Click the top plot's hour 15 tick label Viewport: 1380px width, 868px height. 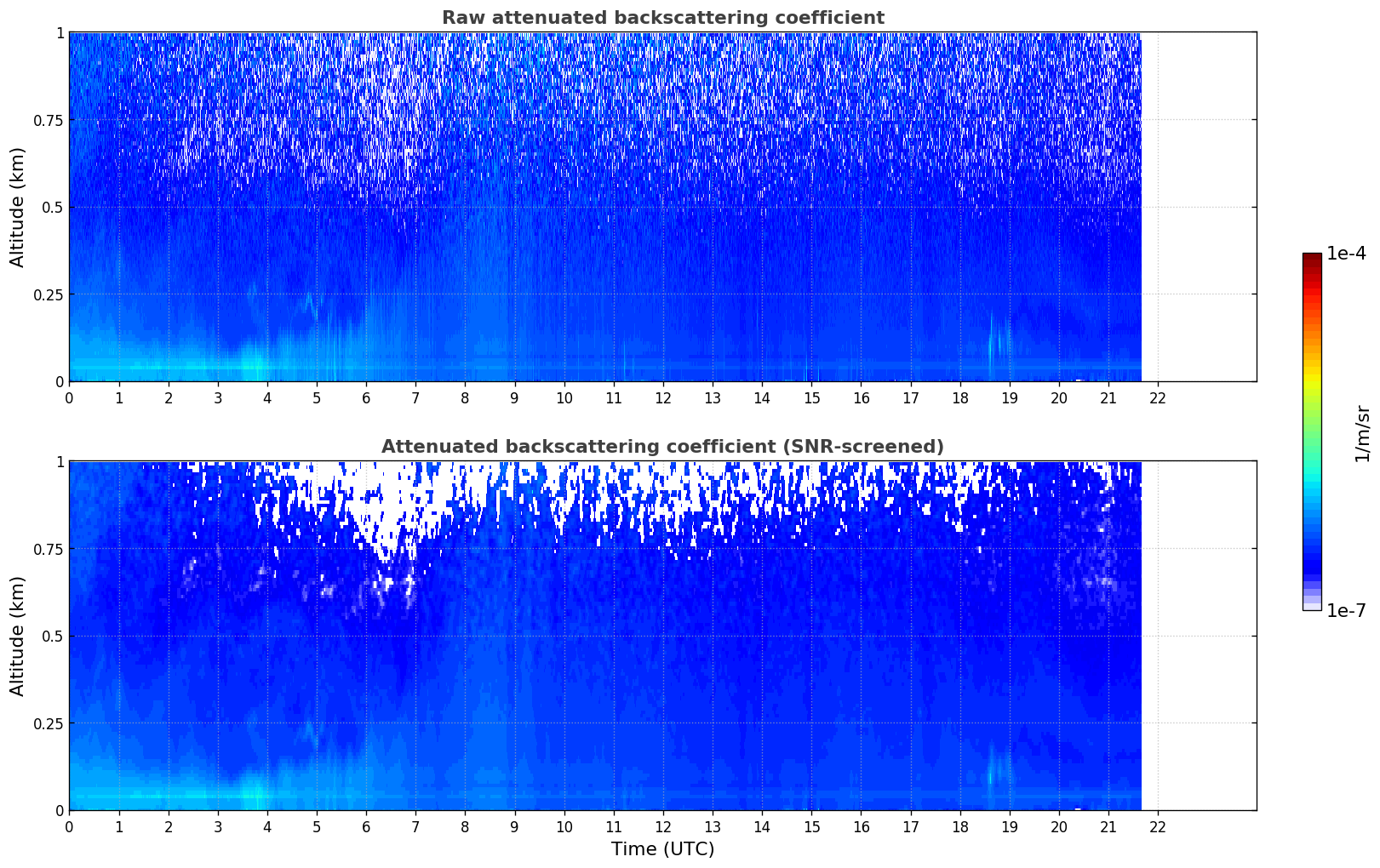click(811, 397)
